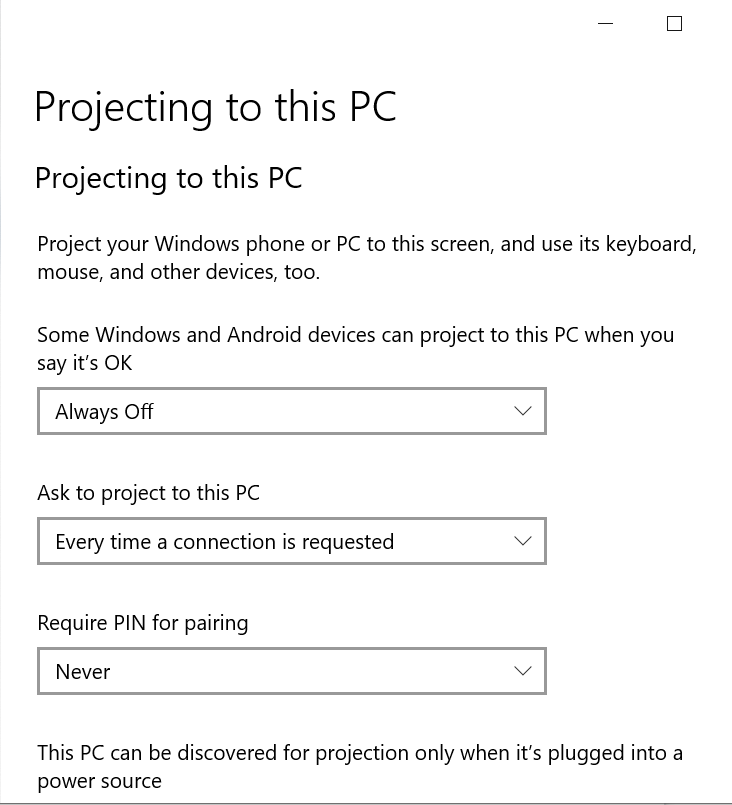Image resolution: width=732 pixels, height=805 pixels.
Task: Expand the Ask to project to this PC combo box
Action: [291, 541]
